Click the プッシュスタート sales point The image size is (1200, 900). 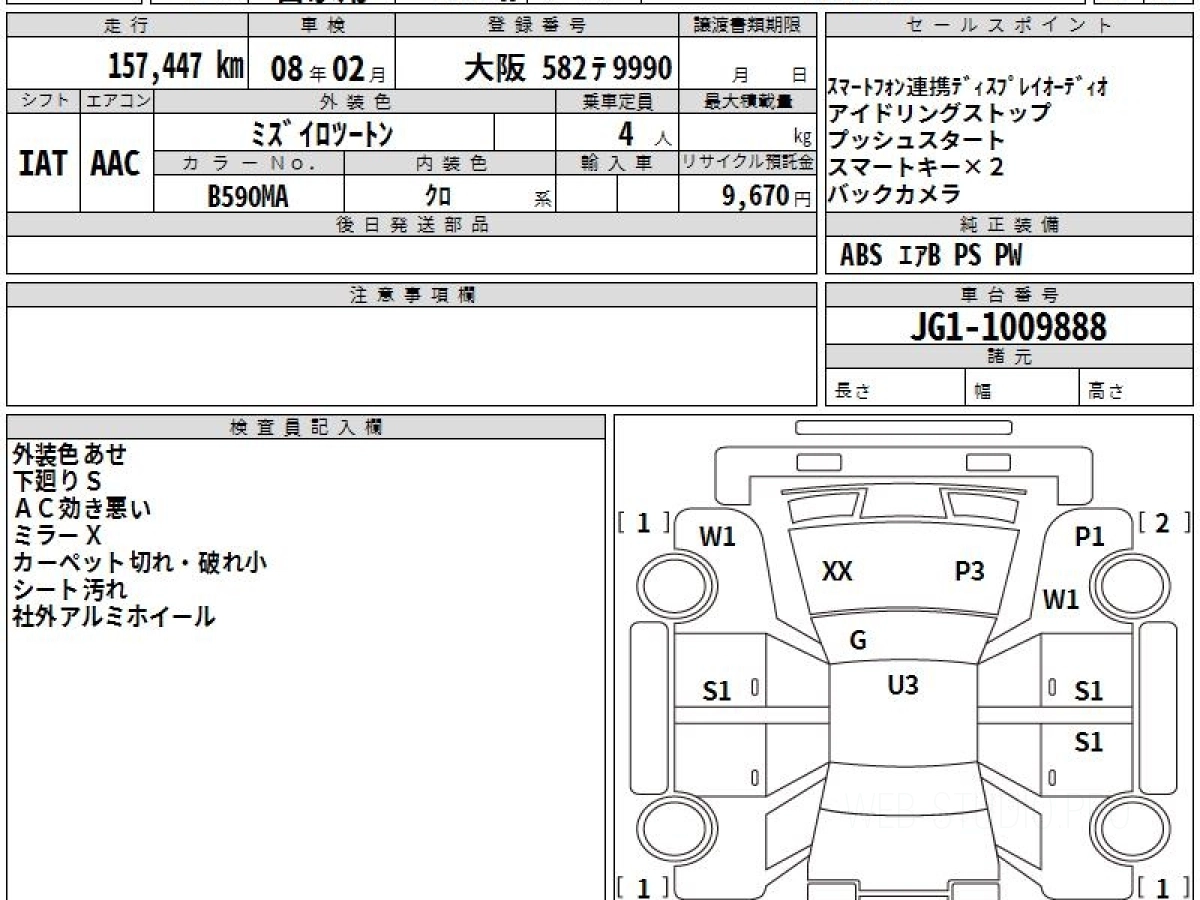click(916, 140)
